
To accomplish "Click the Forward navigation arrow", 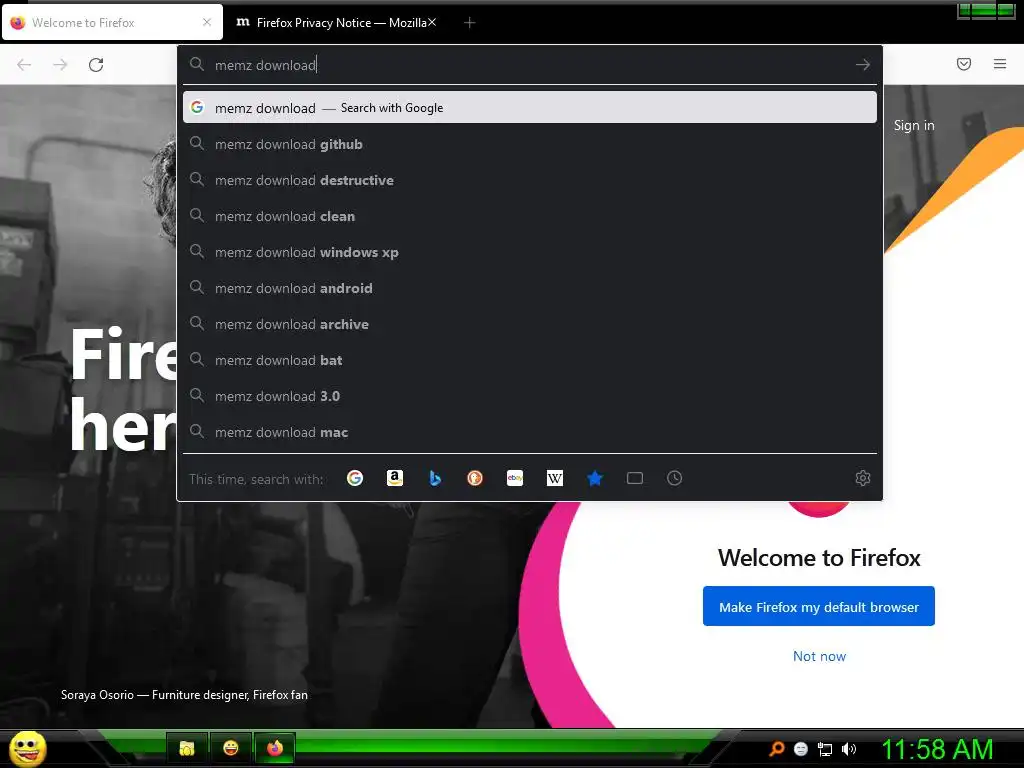I will tap(60, 65).
